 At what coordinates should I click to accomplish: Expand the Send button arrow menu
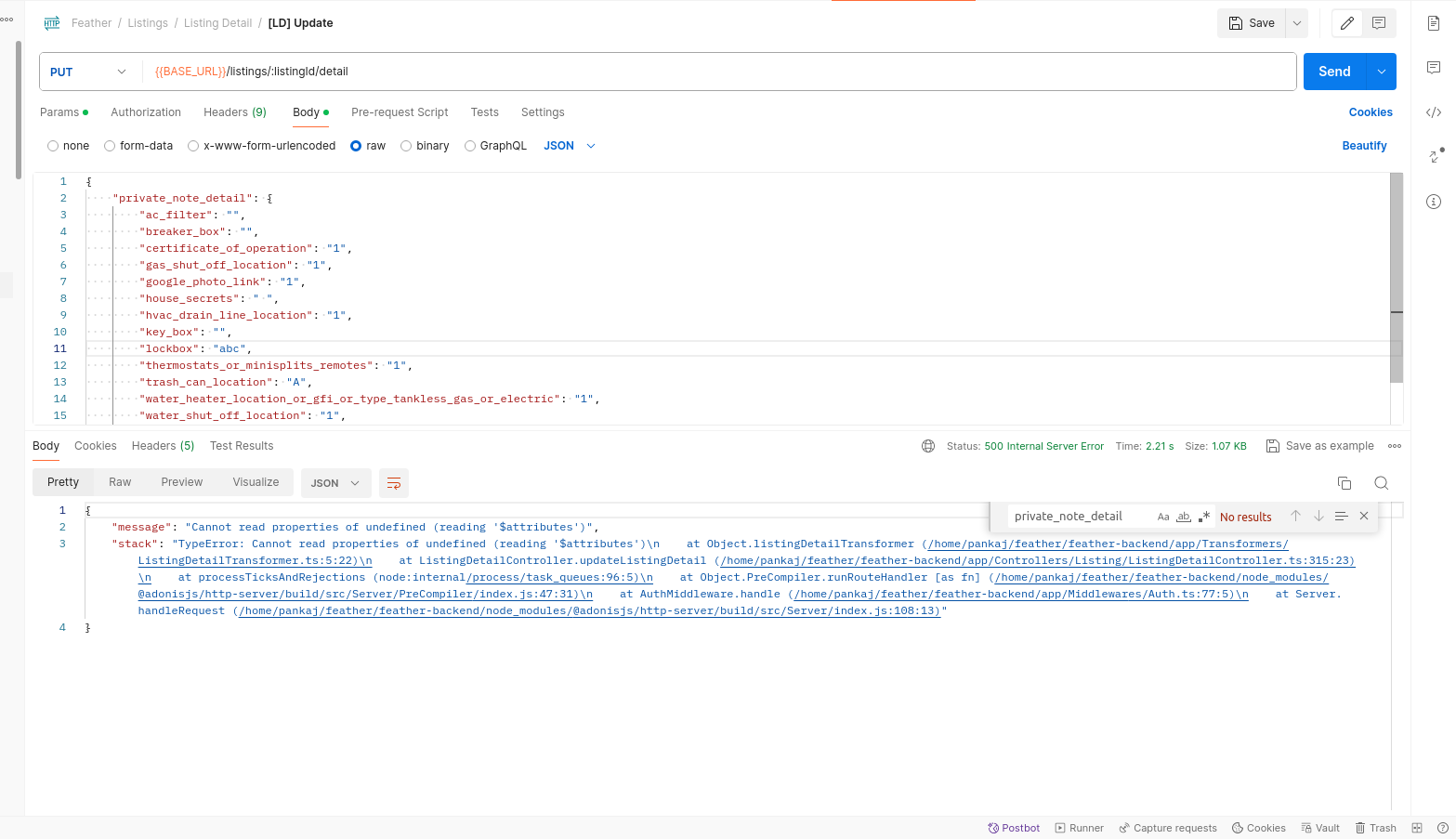(x=1381, y=72)
